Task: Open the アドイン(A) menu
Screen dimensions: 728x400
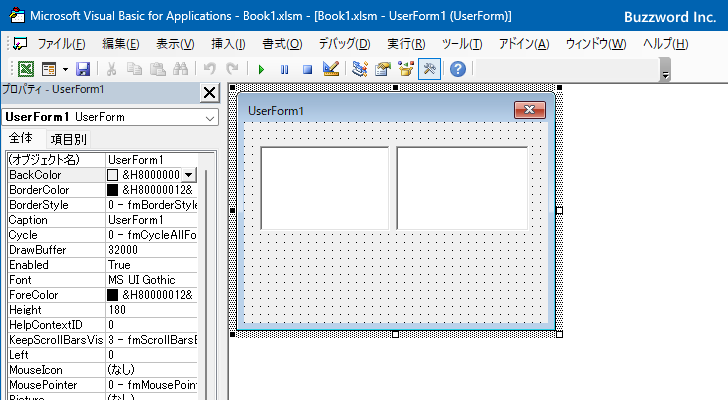Action: coord(524,44)
